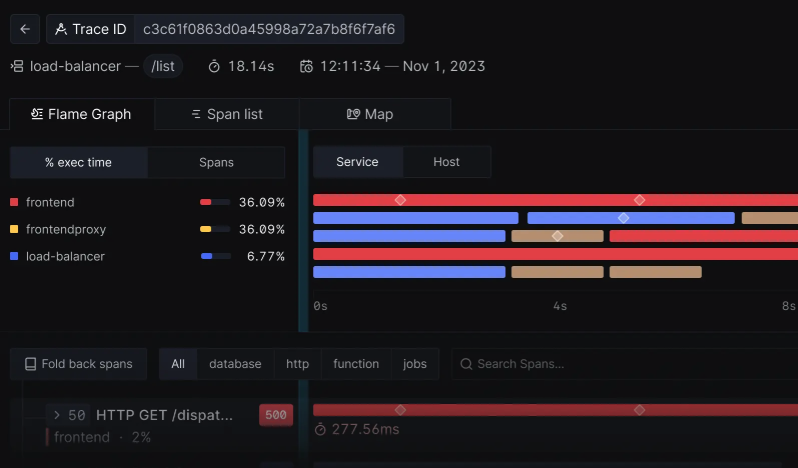Click first diamond marker on top red bar
Image resolution: width=798 pixels, height=468 pixels.
[401, 200]
